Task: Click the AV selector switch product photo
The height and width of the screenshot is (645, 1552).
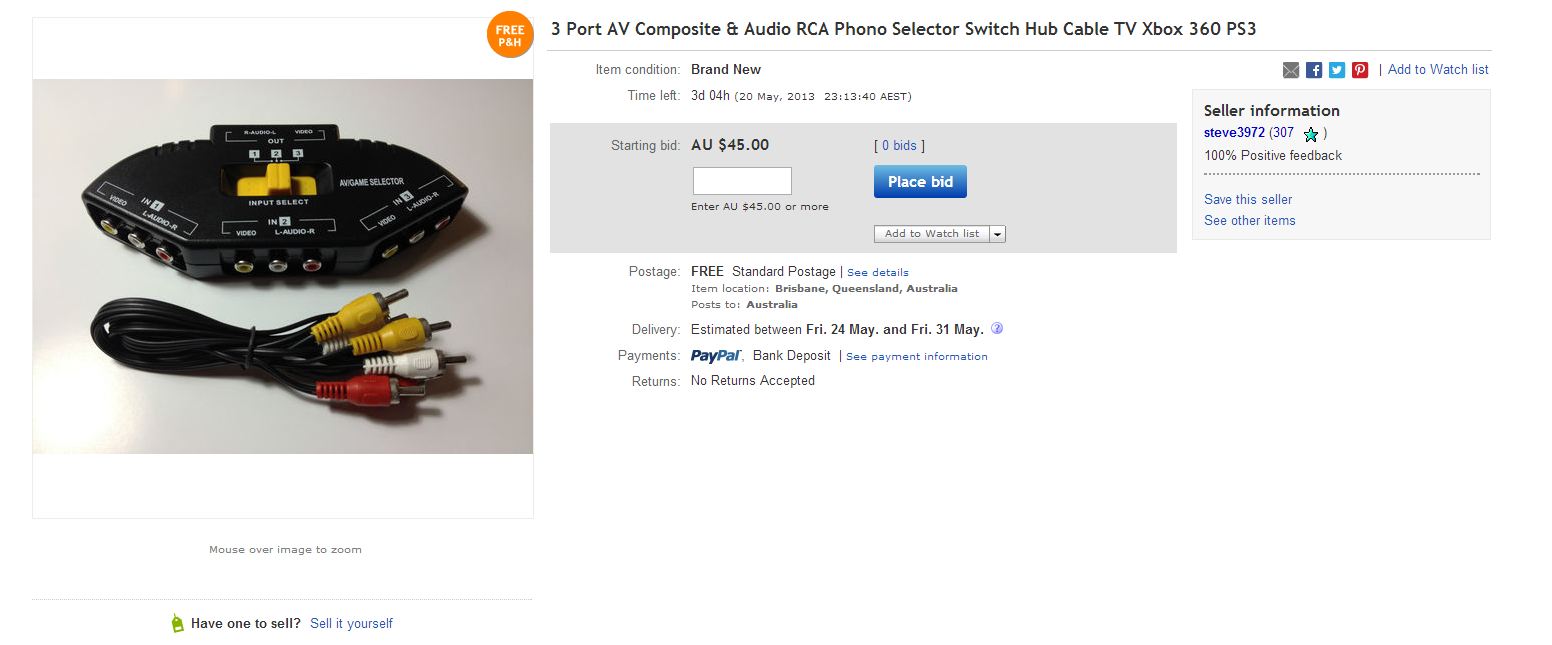Action: pos(283,267)
